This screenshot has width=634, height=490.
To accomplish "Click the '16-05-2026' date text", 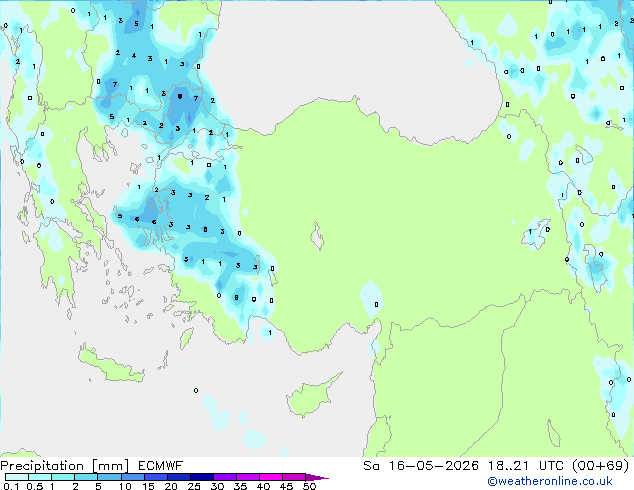I will tap(433, 466).
